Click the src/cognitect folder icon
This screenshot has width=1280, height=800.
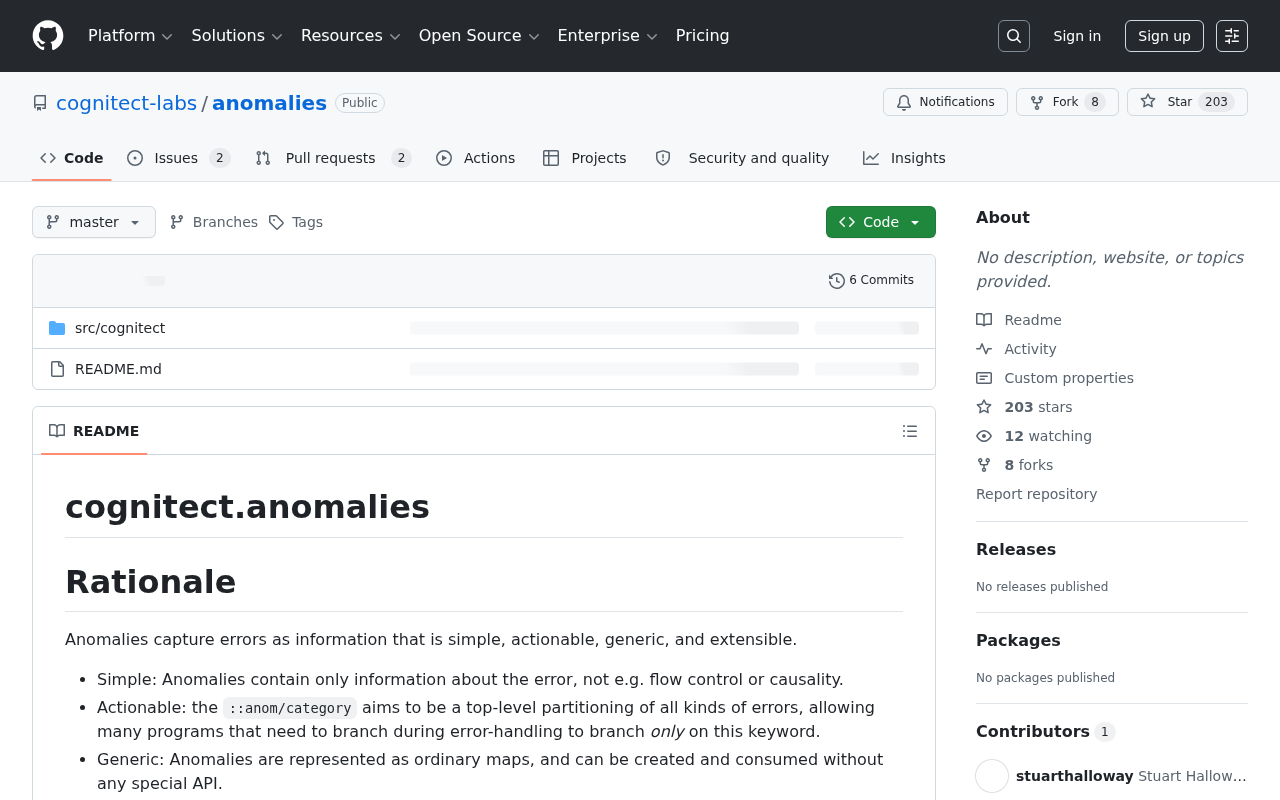coord(57,328)
